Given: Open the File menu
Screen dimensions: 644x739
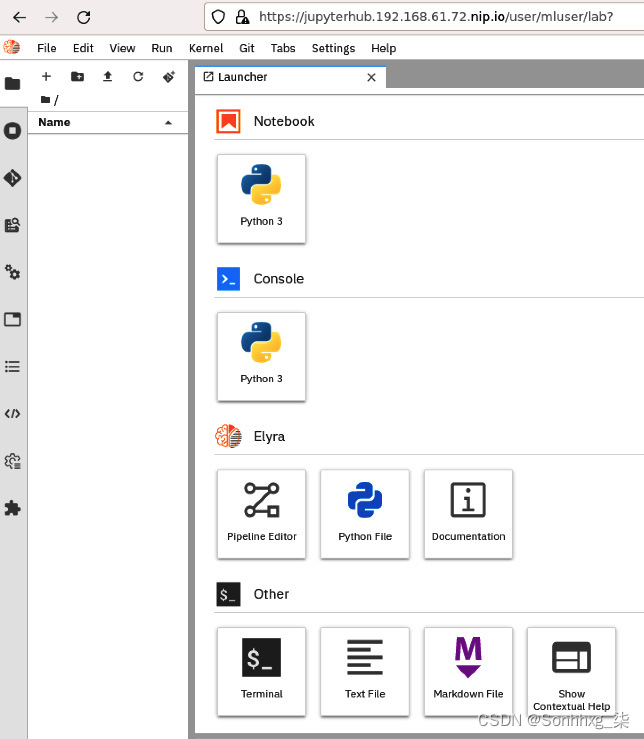Looking at the screenshot, I should coord(47,48).
